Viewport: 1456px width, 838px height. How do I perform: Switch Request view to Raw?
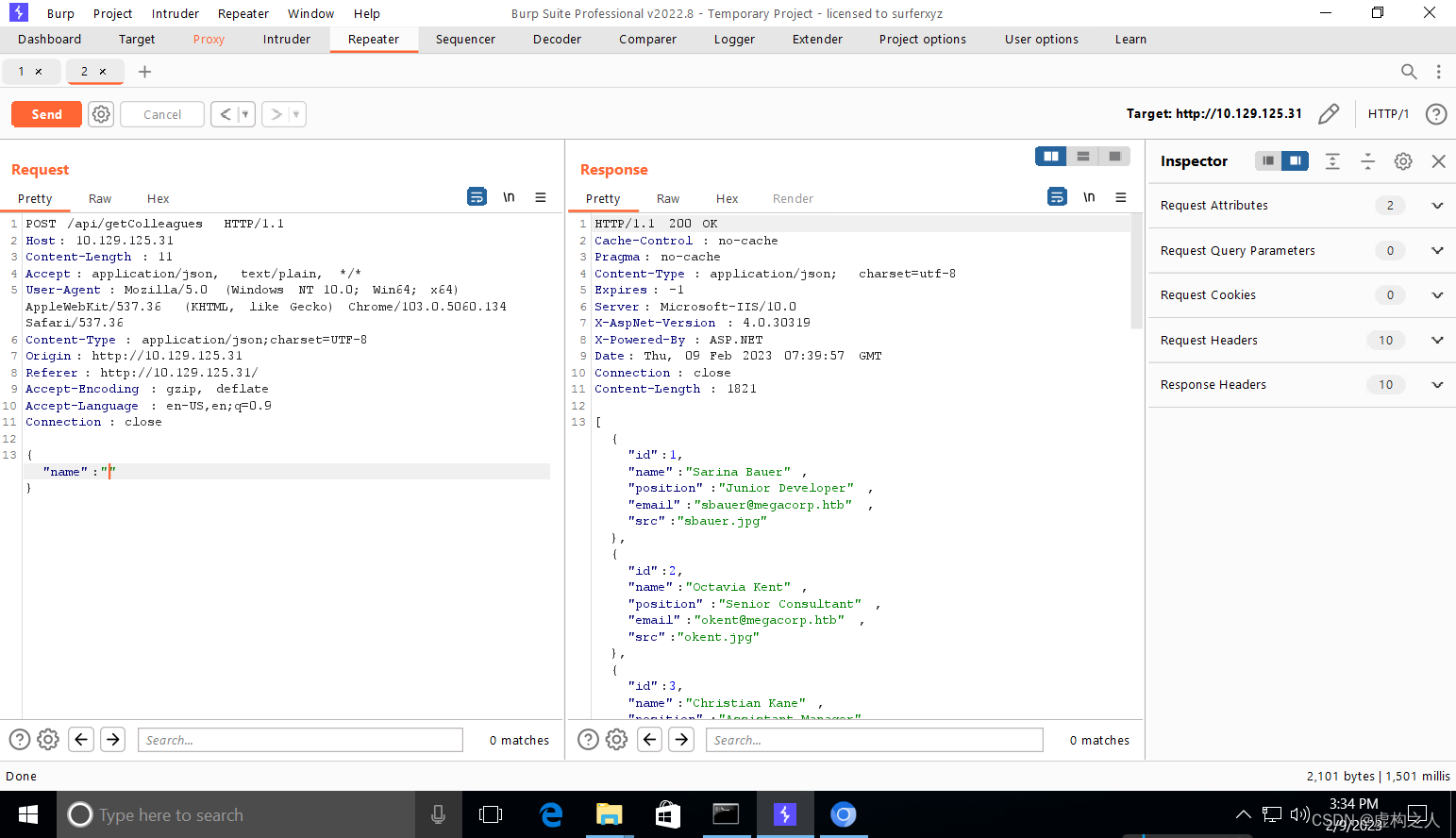100,199
